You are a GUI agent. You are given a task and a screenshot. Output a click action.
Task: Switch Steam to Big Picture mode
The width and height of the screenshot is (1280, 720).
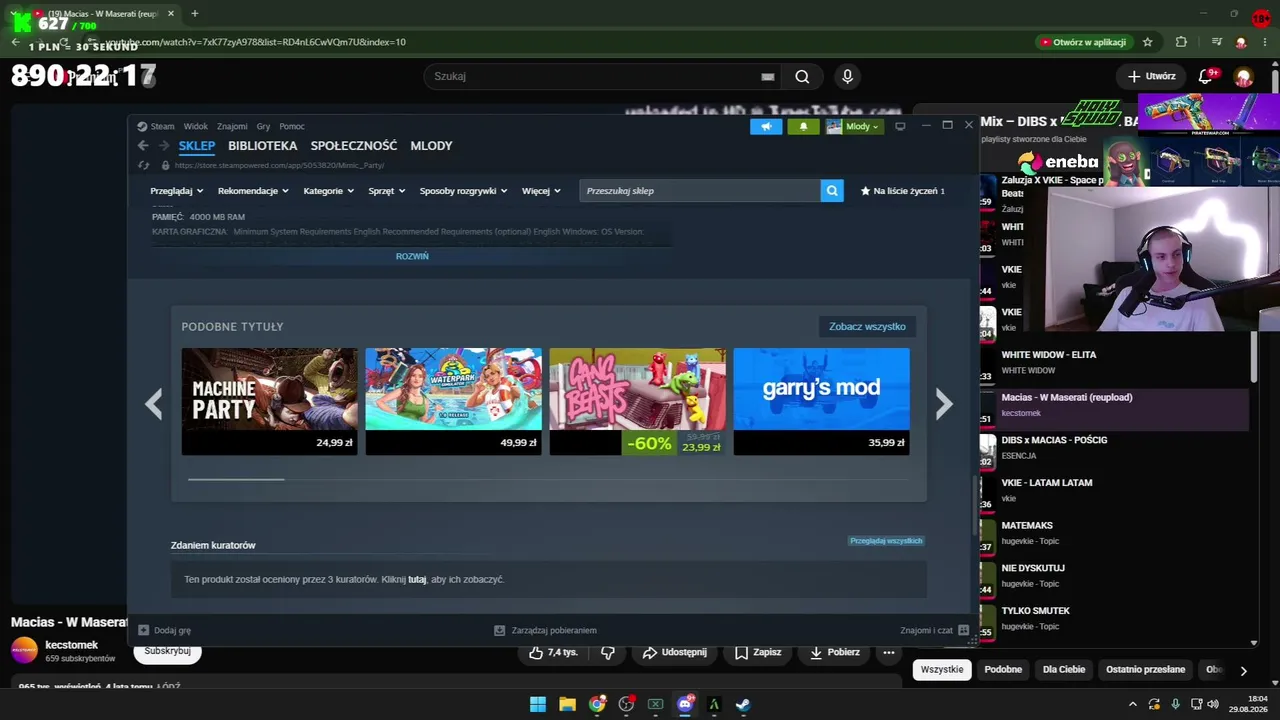click(x=900, y=126)
